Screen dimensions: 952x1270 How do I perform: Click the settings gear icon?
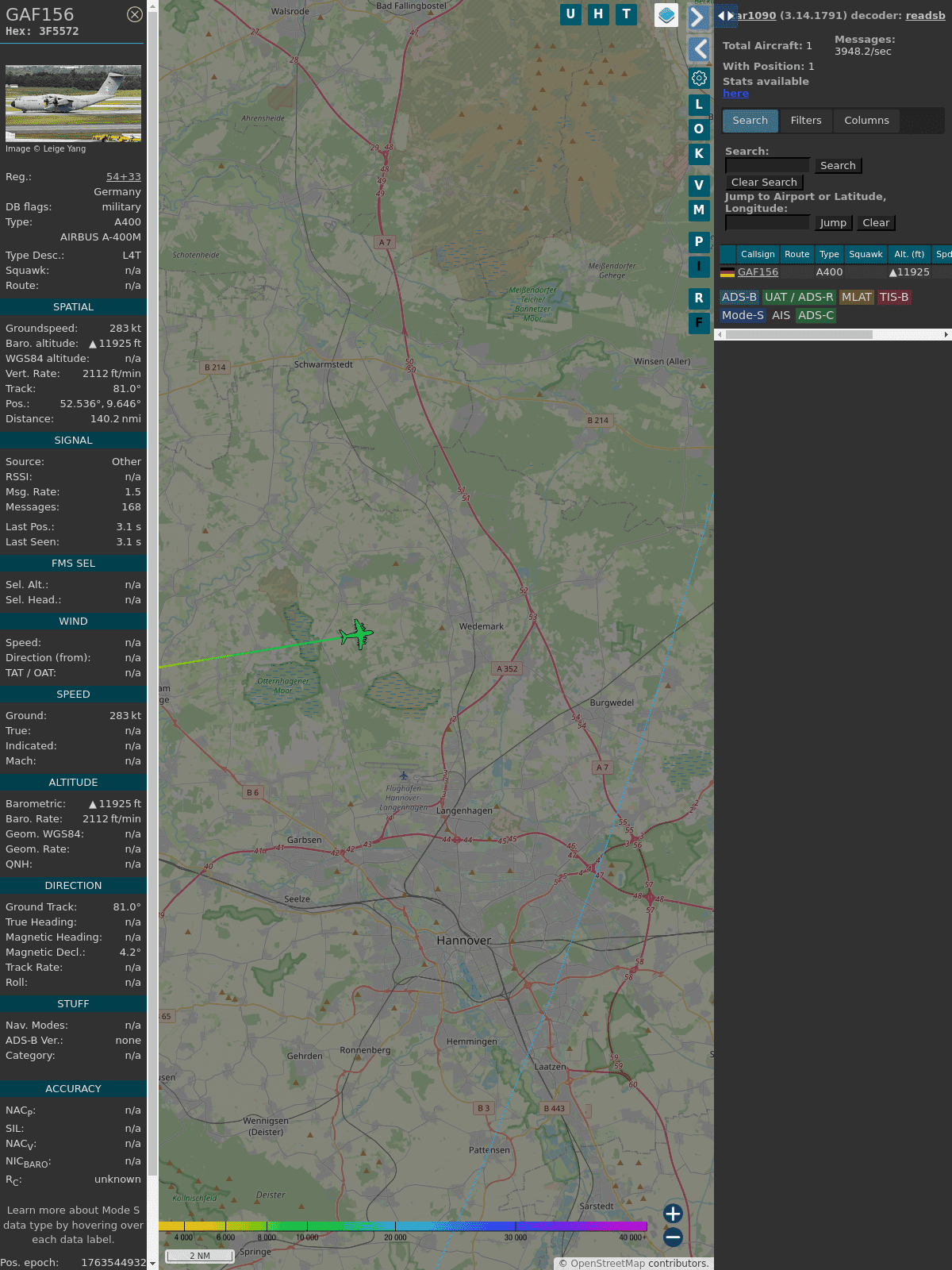[x=699, y=78]
